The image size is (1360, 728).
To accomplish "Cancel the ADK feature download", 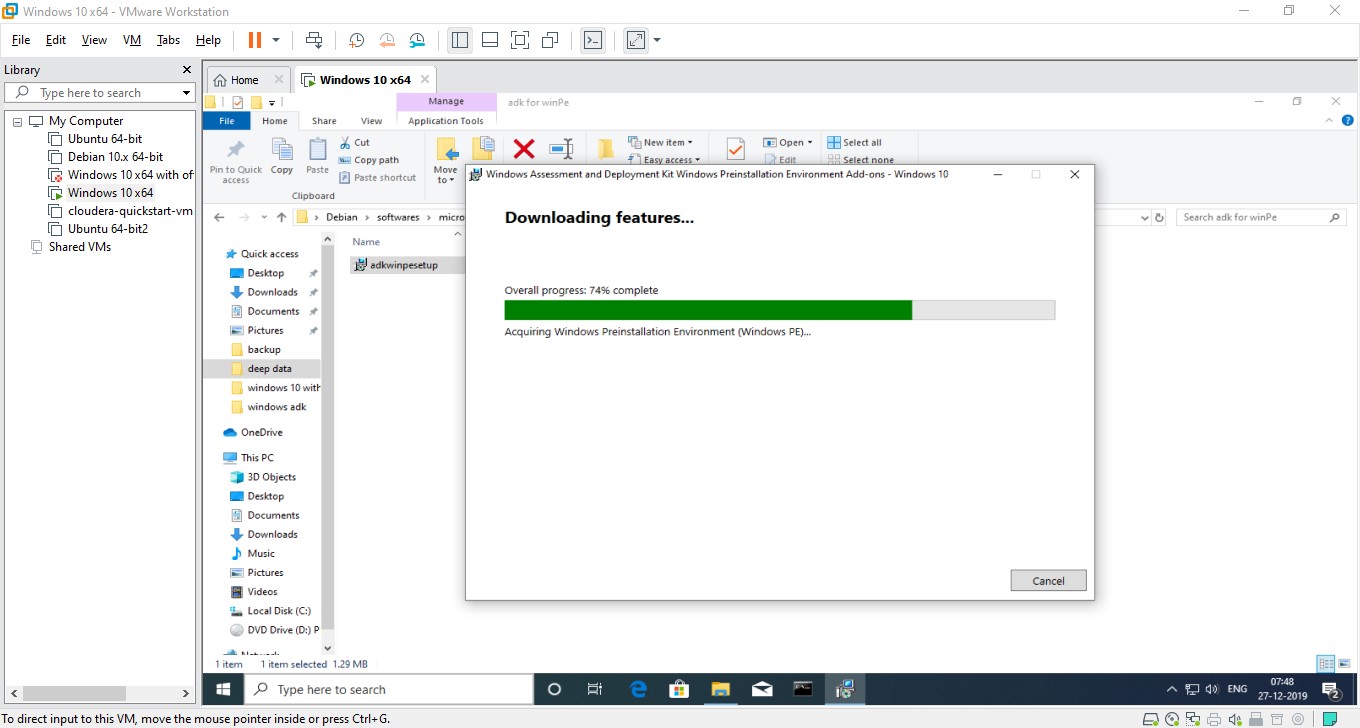I will [x=1048, y=581].
